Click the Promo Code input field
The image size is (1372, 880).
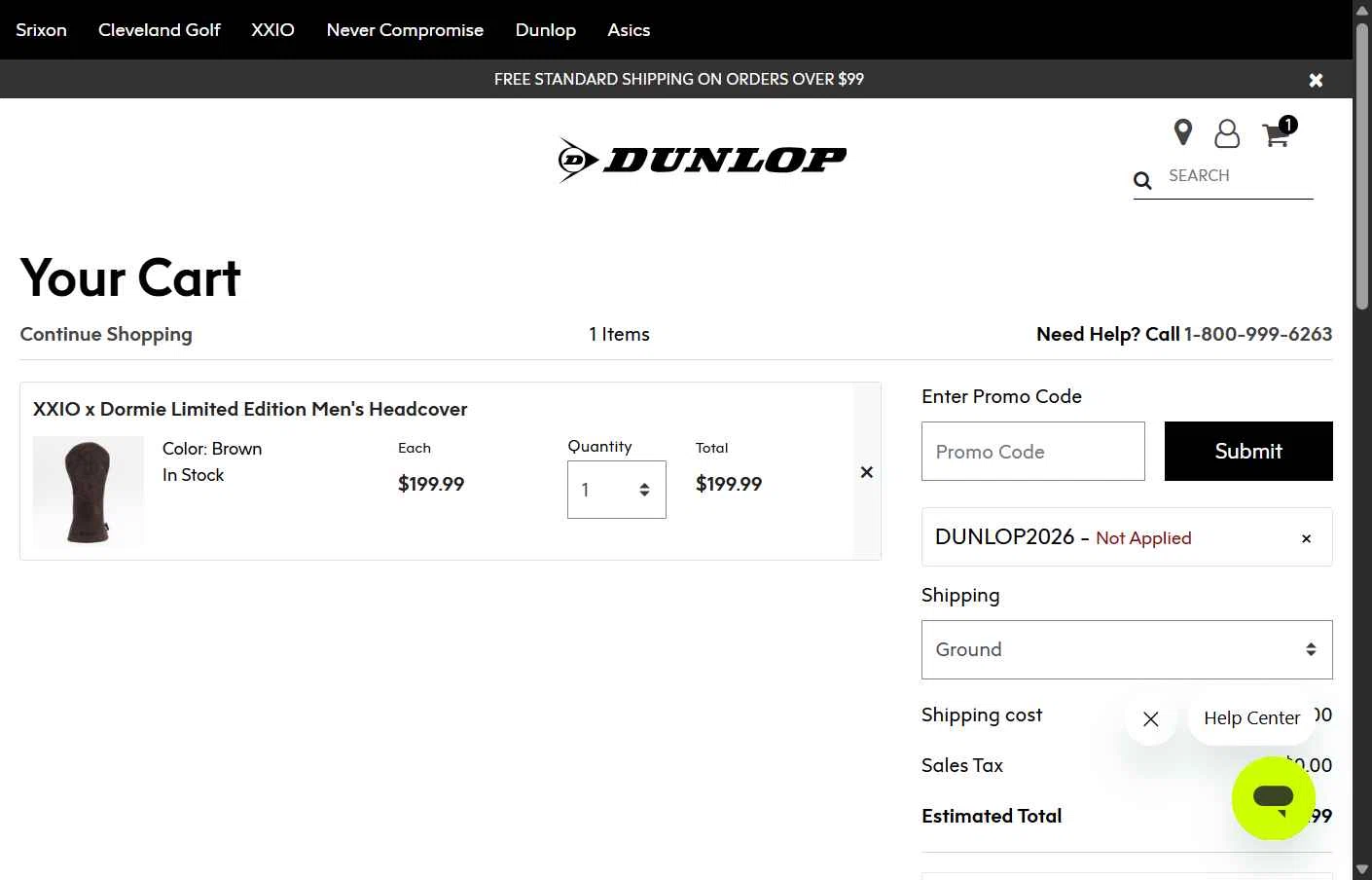(1033, 451)
